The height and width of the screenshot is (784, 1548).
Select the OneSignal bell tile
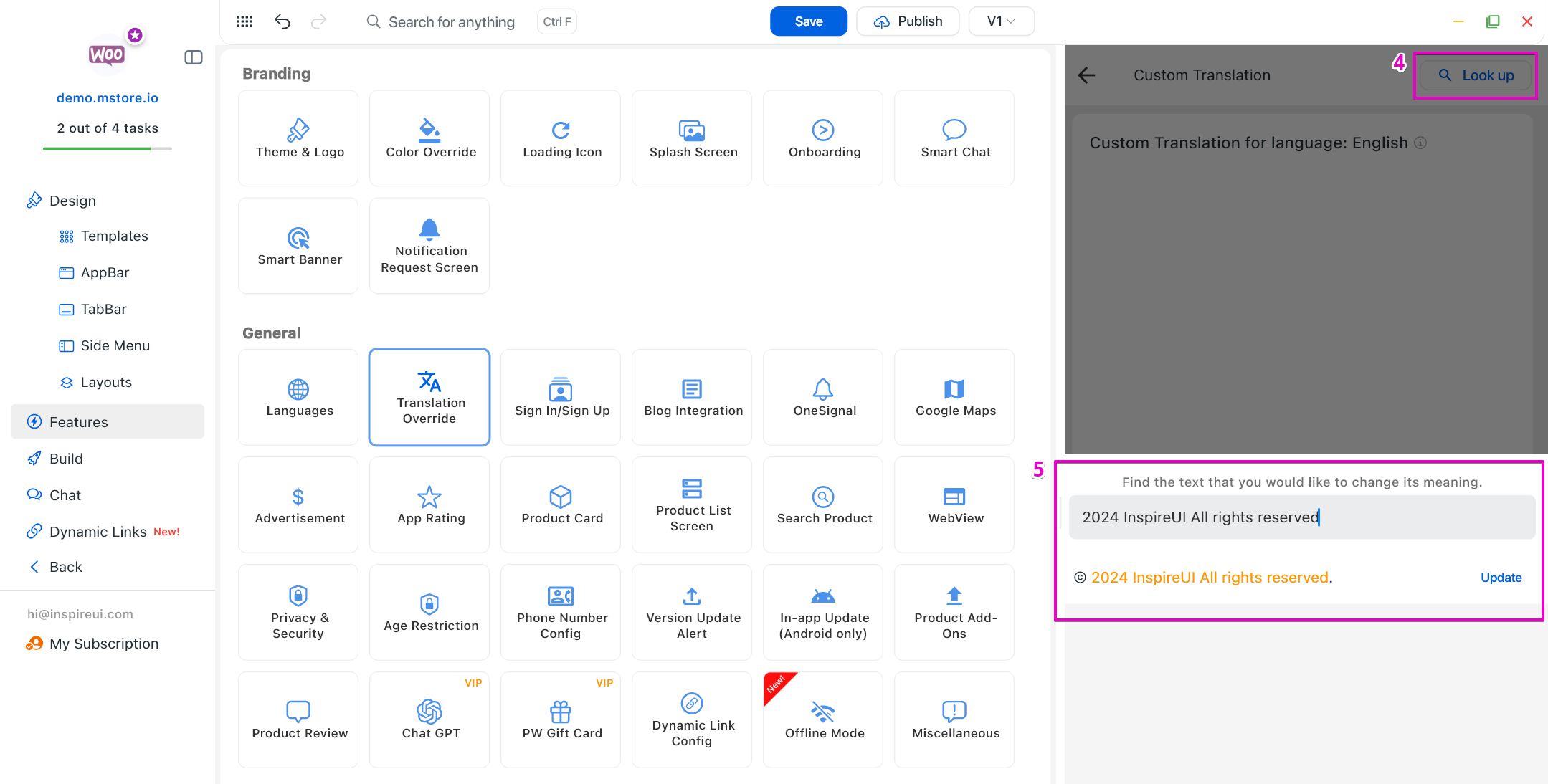click(823, 398)
